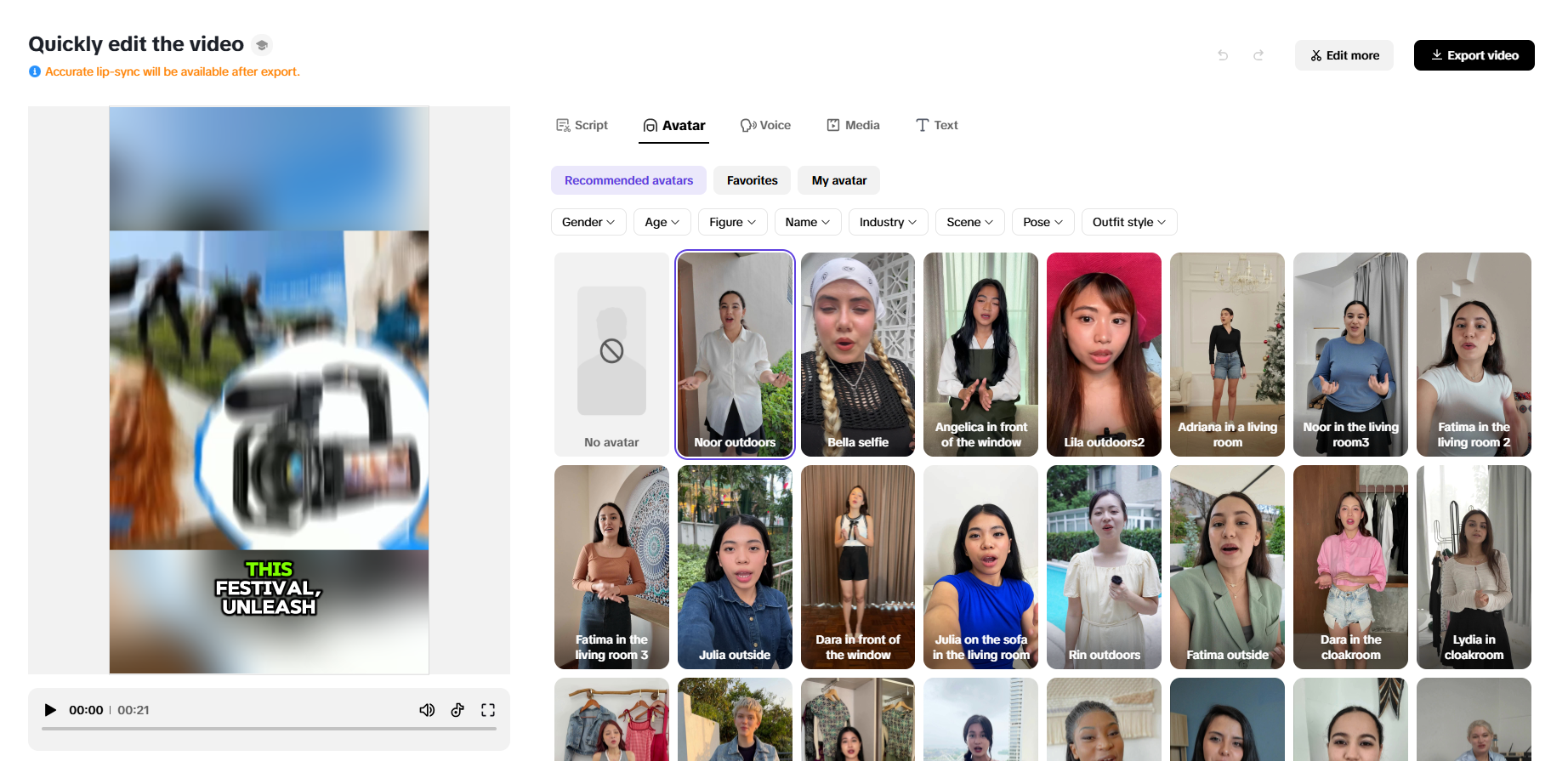Mute the video preview audio
The image size is (1568, 767).
427,709
